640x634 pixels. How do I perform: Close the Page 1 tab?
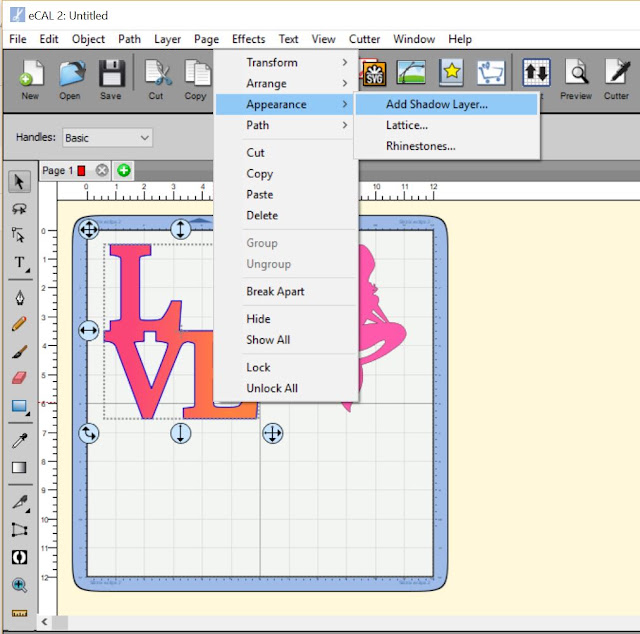click(x=102, y=170)
